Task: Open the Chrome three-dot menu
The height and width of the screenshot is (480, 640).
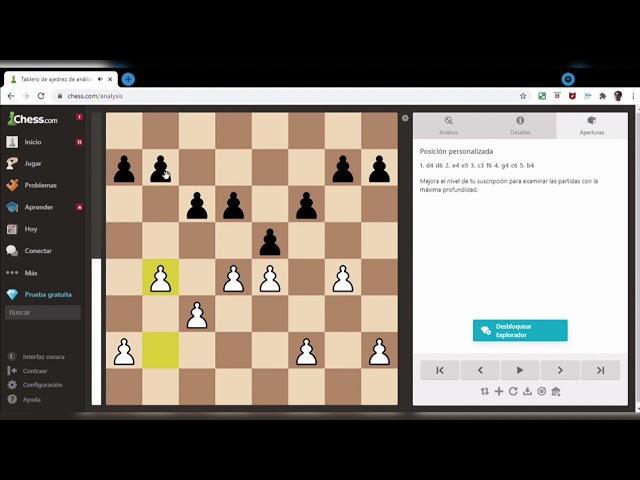Action: 633,96
